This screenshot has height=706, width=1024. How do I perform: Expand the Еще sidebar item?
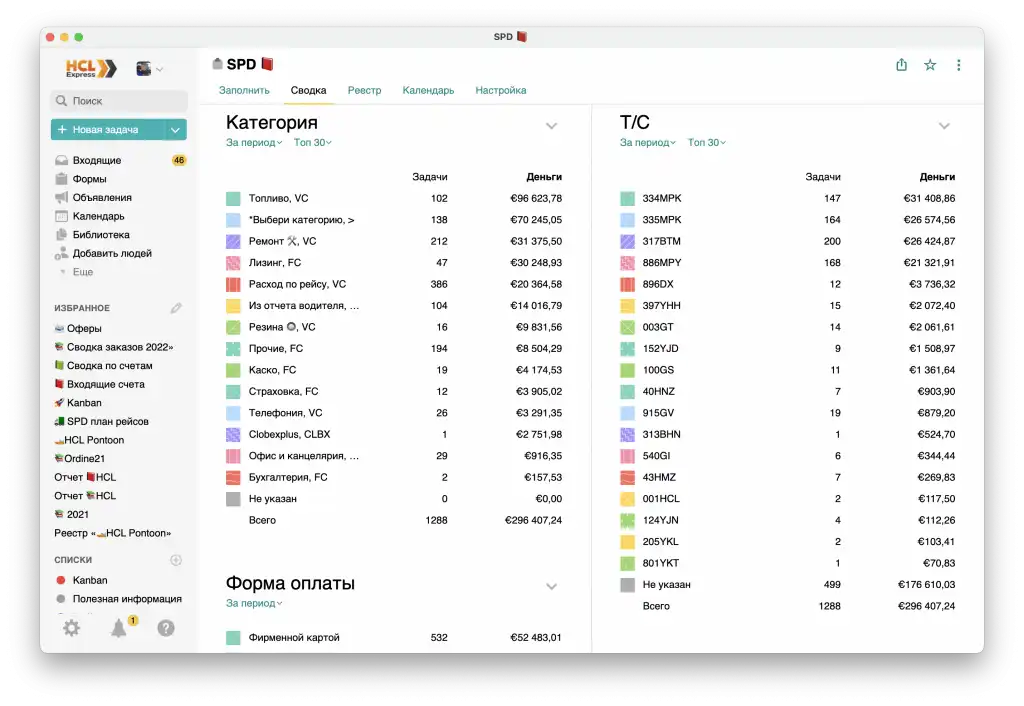(x=82, y=272)
